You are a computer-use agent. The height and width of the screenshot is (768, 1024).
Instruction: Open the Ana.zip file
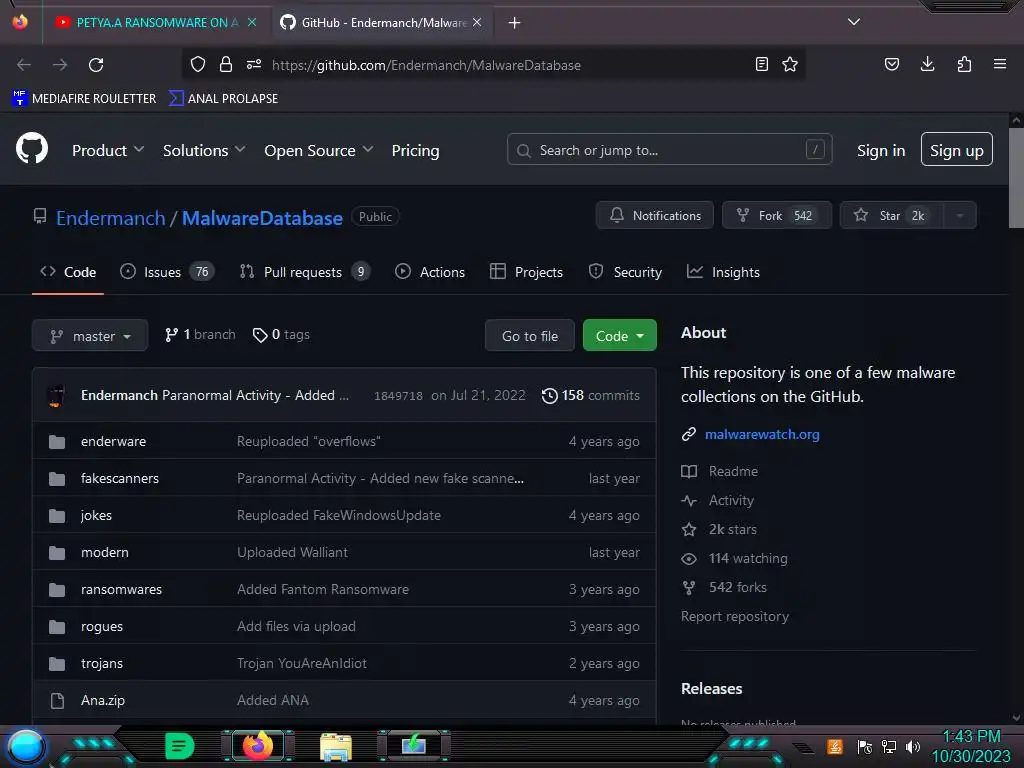(x=103, y=700)
